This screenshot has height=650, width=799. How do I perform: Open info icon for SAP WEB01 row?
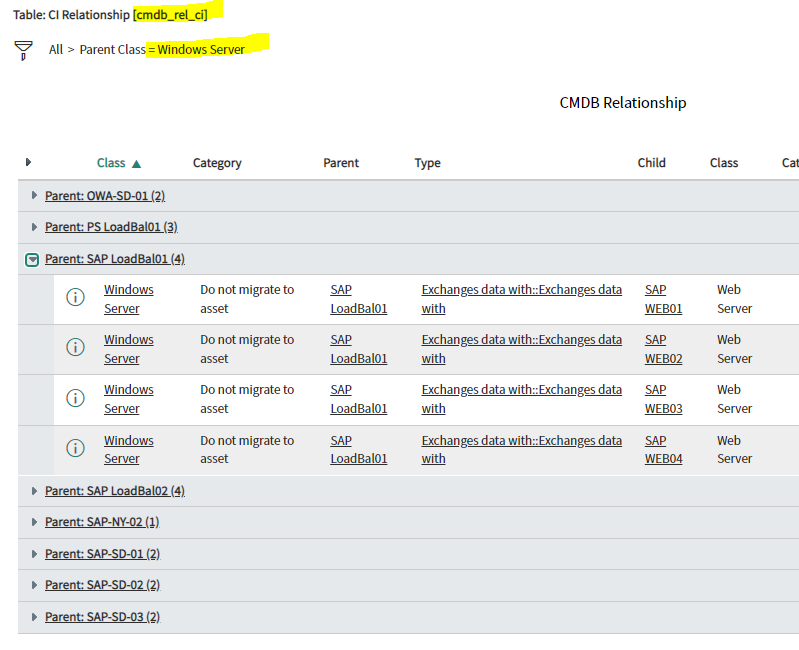coord(75,297)
